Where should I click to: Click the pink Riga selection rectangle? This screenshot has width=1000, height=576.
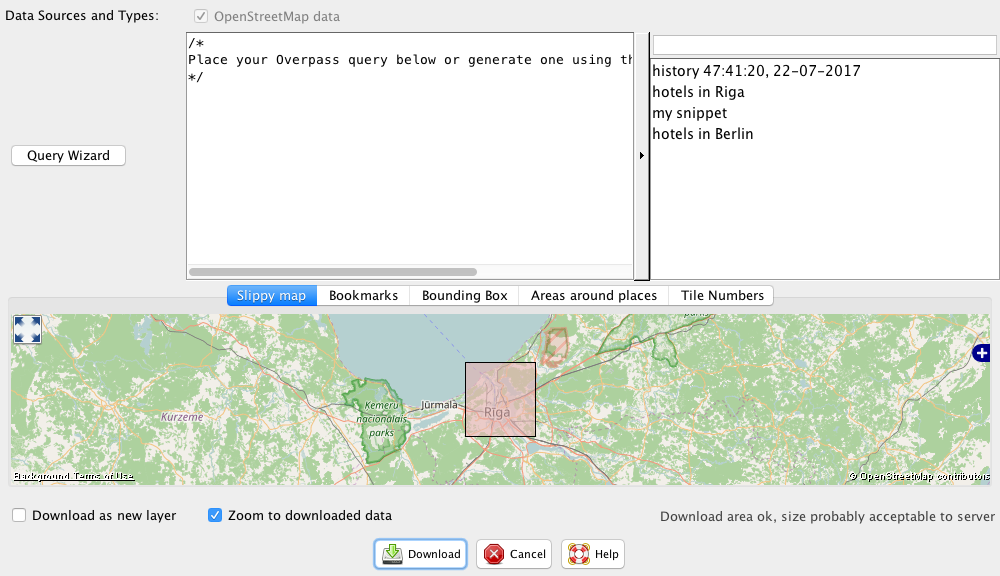(501, 399)
